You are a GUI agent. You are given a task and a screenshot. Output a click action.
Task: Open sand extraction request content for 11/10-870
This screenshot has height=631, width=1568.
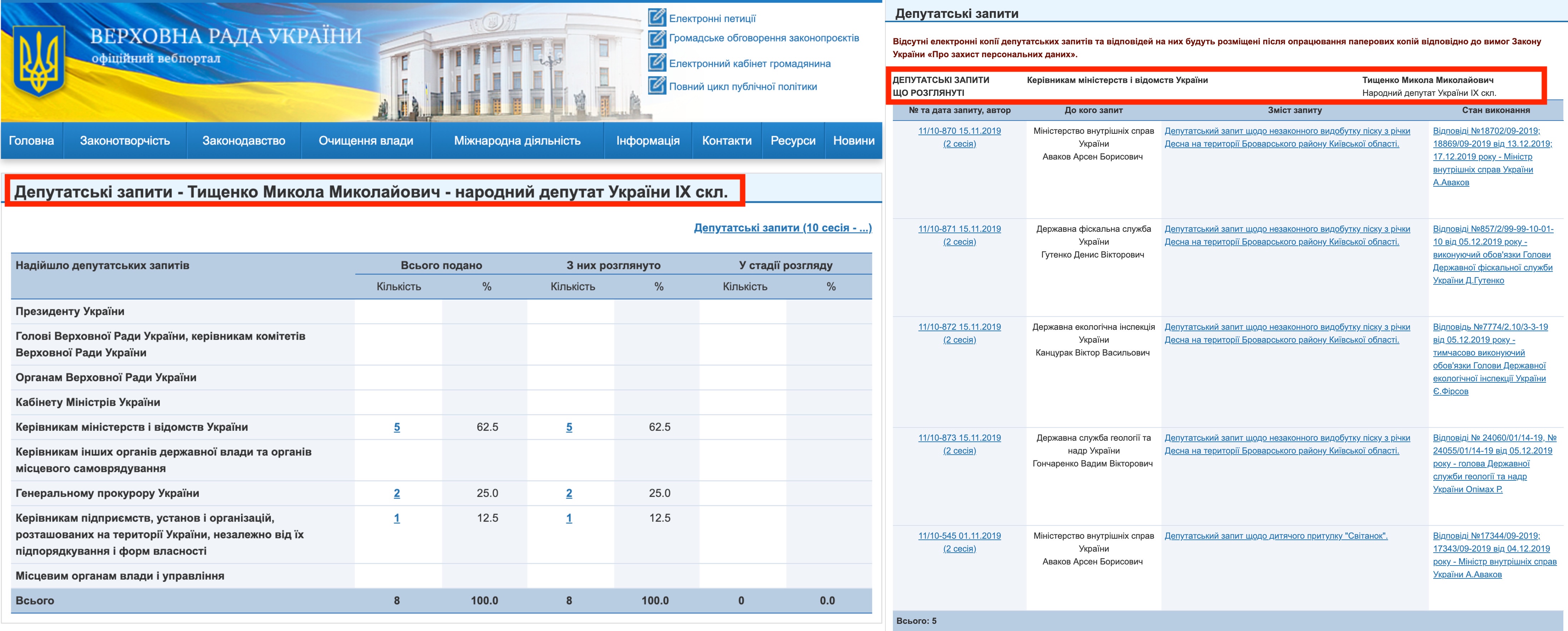click(1287, 138)
